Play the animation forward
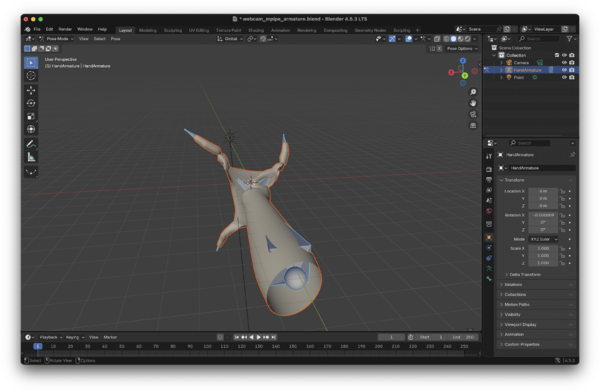Image resolution: width=600 pixels, height=392 pixels. (x=258, y=337)
